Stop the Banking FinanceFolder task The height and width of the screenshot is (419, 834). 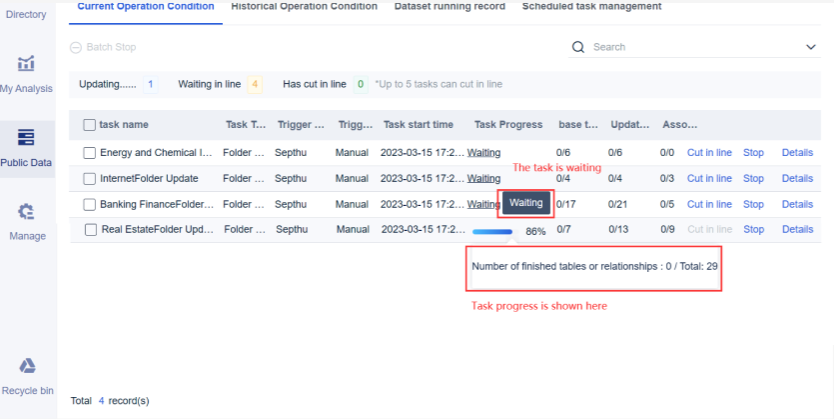[x=753, y=204]
